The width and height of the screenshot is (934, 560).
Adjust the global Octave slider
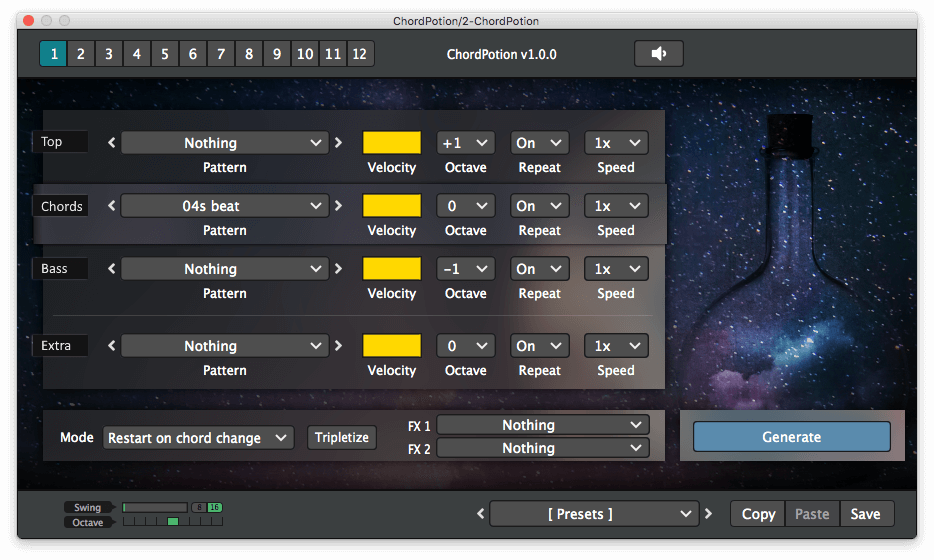(173, 522)
